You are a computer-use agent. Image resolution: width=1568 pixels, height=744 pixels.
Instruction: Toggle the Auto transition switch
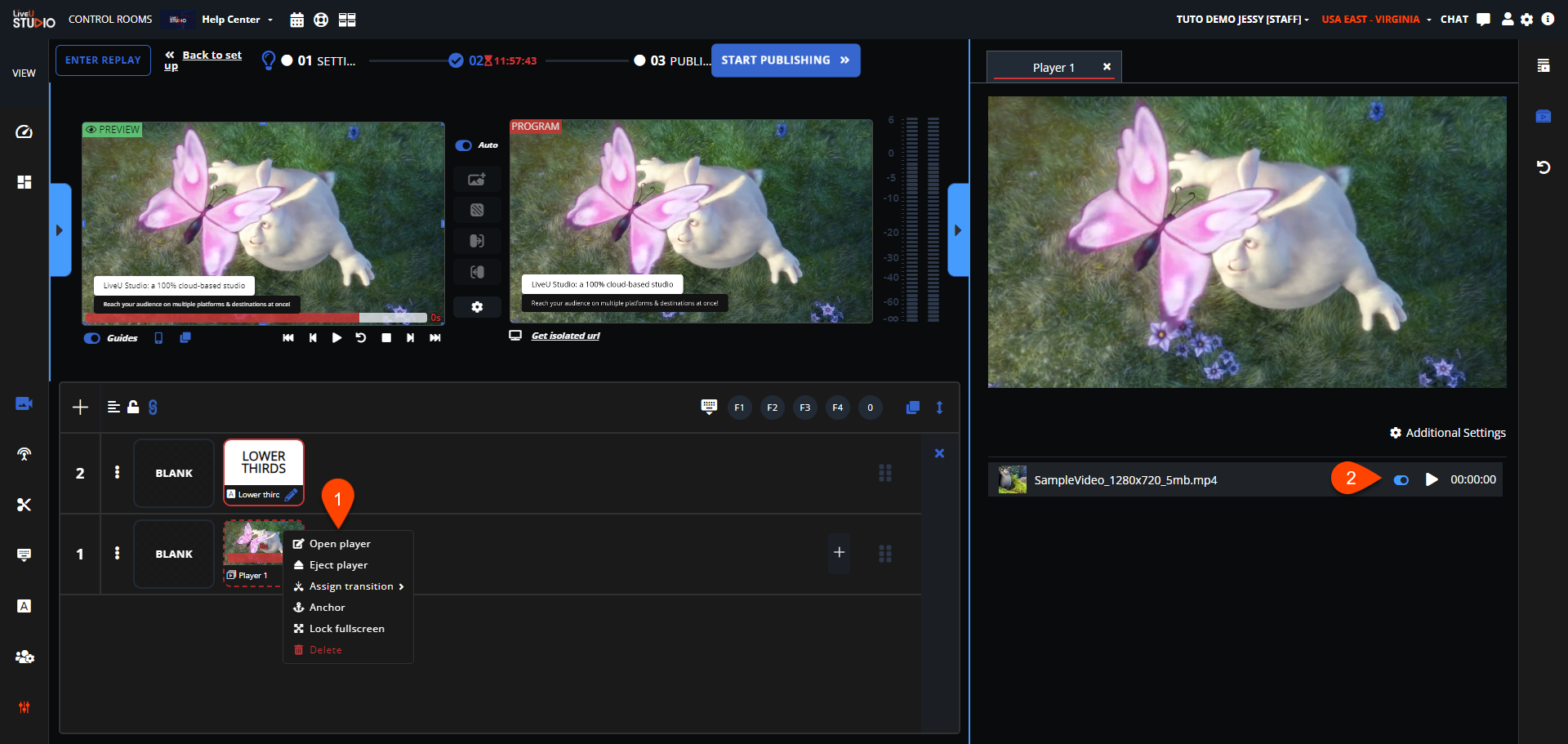coord(464,145)
